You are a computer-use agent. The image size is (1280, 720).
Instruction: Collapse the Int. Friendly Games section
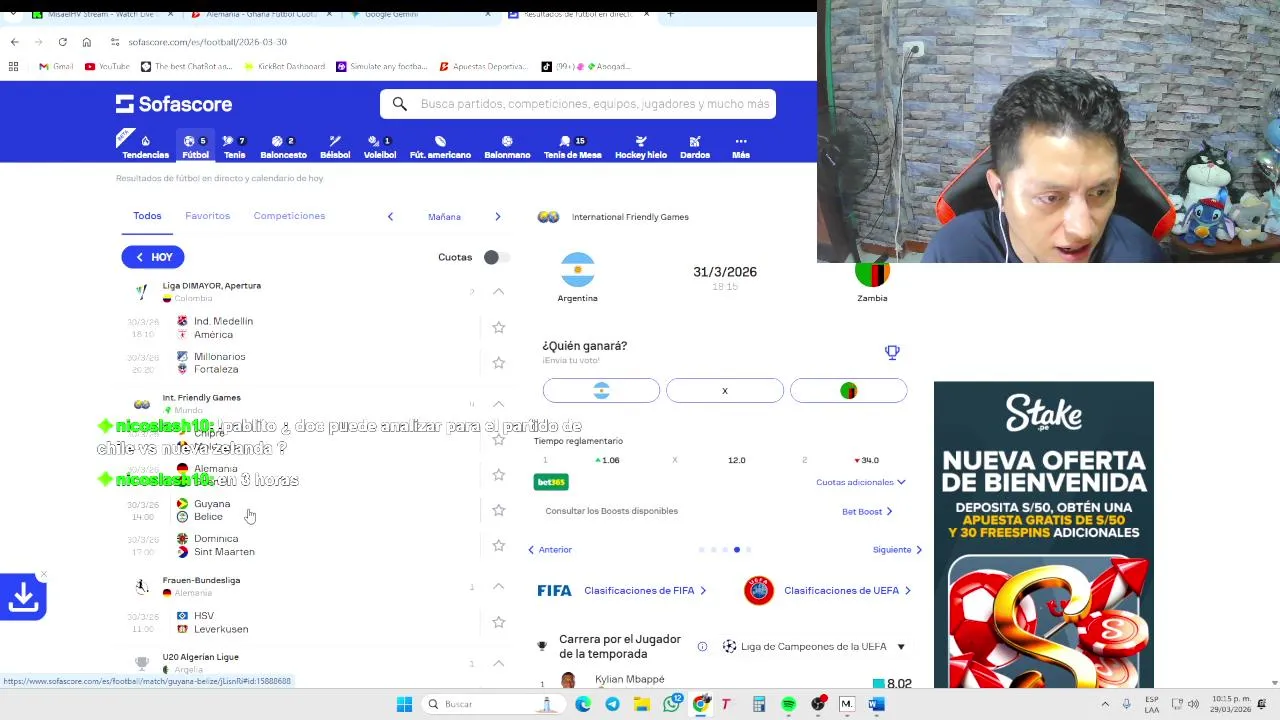(498, 403)
